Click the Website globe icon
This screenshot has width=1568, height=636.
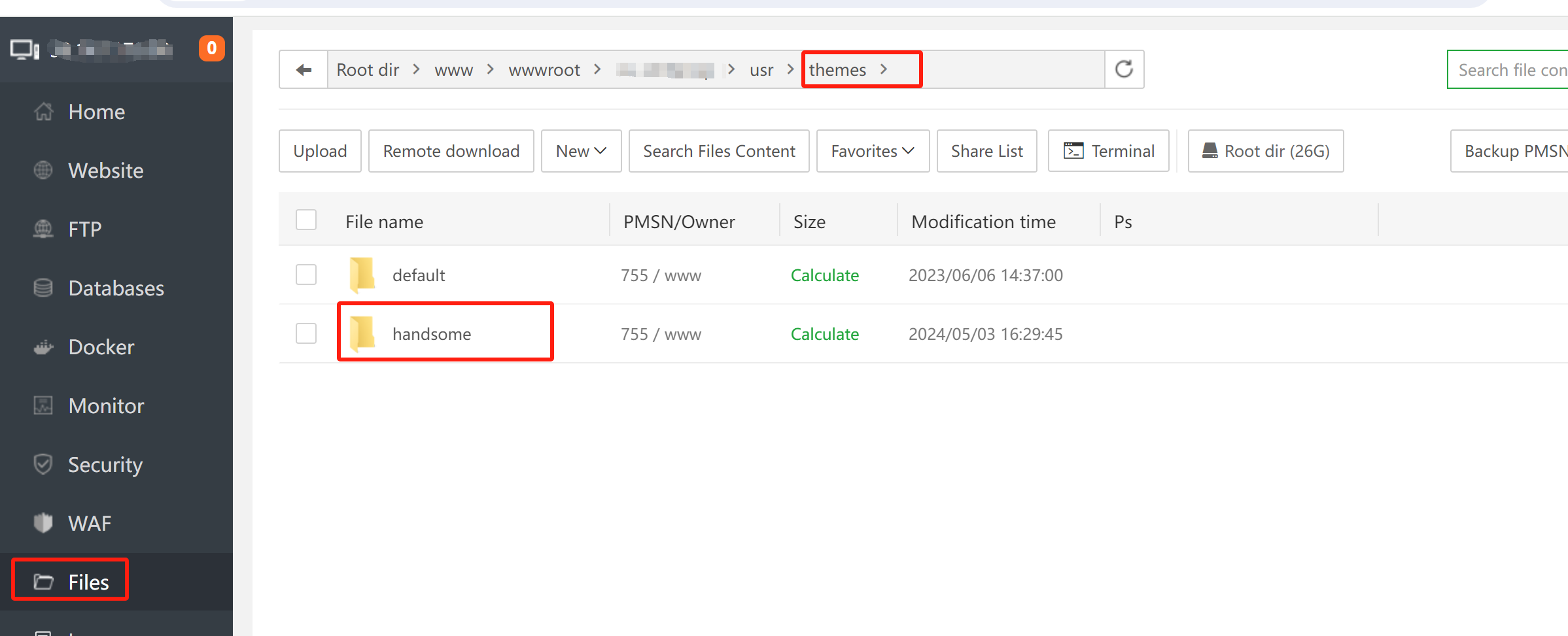(x=43, y=171)
